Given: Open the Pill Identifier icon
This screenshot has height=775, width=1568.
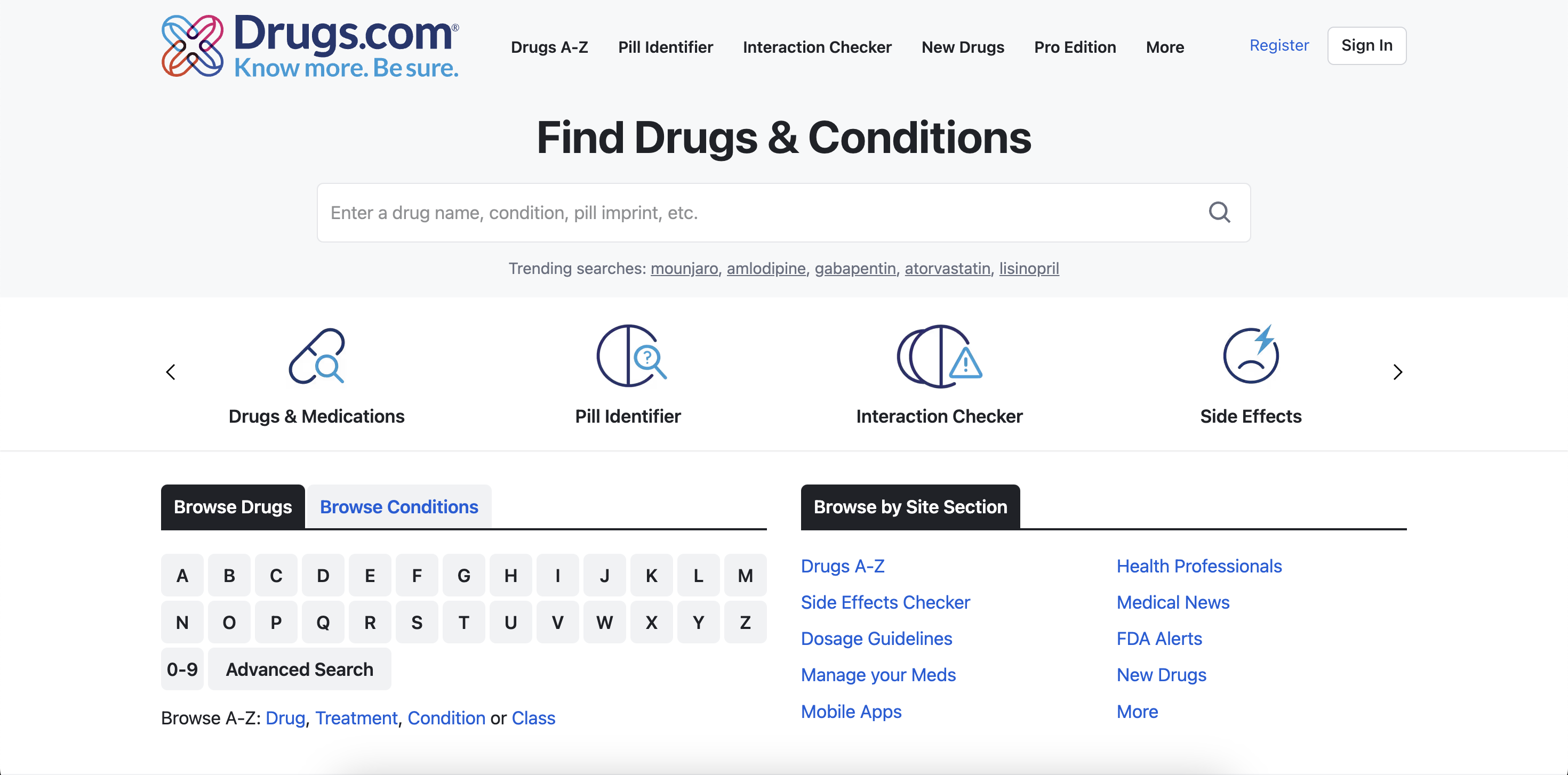Looking at the screenshot, I should [x=630, y=357].
